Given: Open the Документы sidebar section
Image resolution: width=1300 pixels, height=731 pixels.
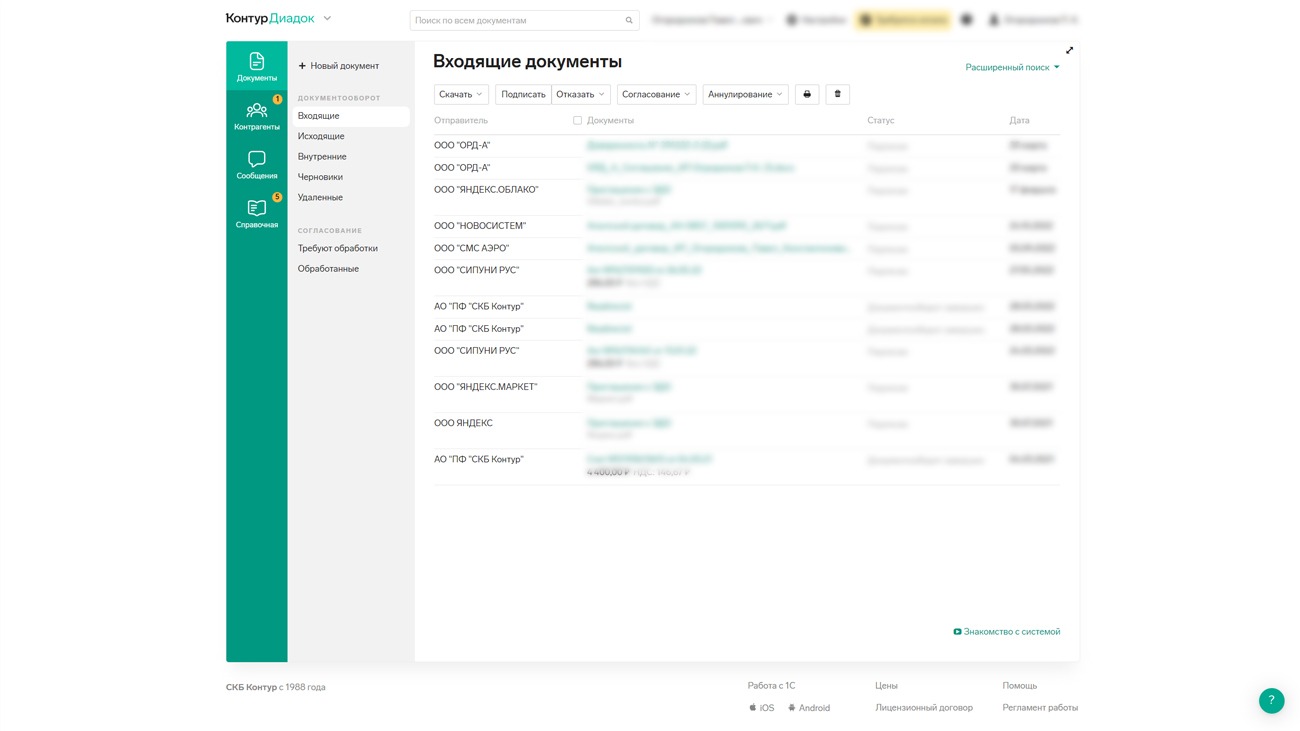Looking at the screenshot, I should 256,66.
